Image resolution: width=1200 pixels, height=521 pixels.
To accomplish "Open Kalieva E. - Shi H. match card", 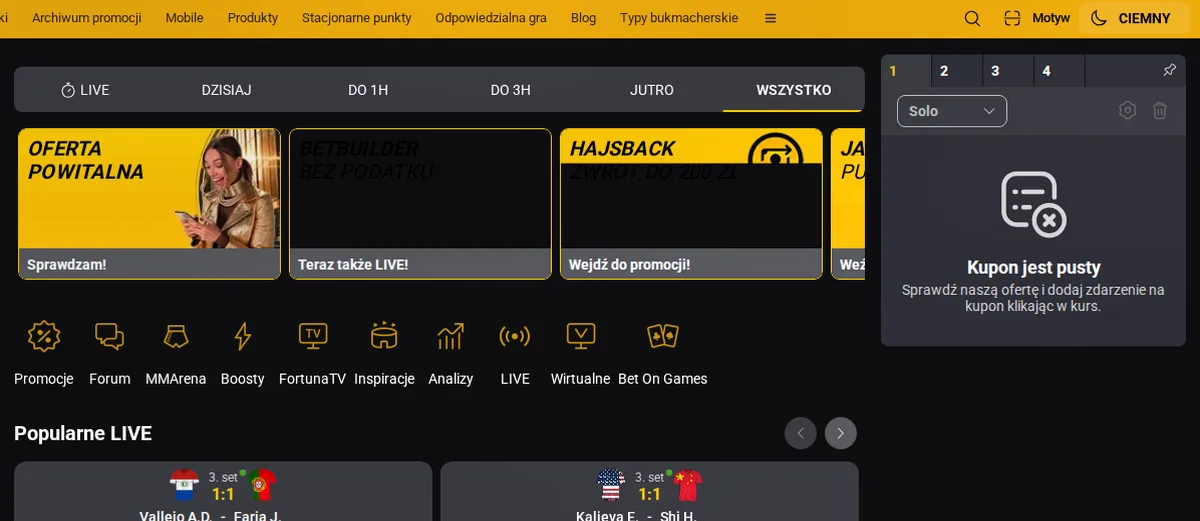I will click(x=650, y=491).
